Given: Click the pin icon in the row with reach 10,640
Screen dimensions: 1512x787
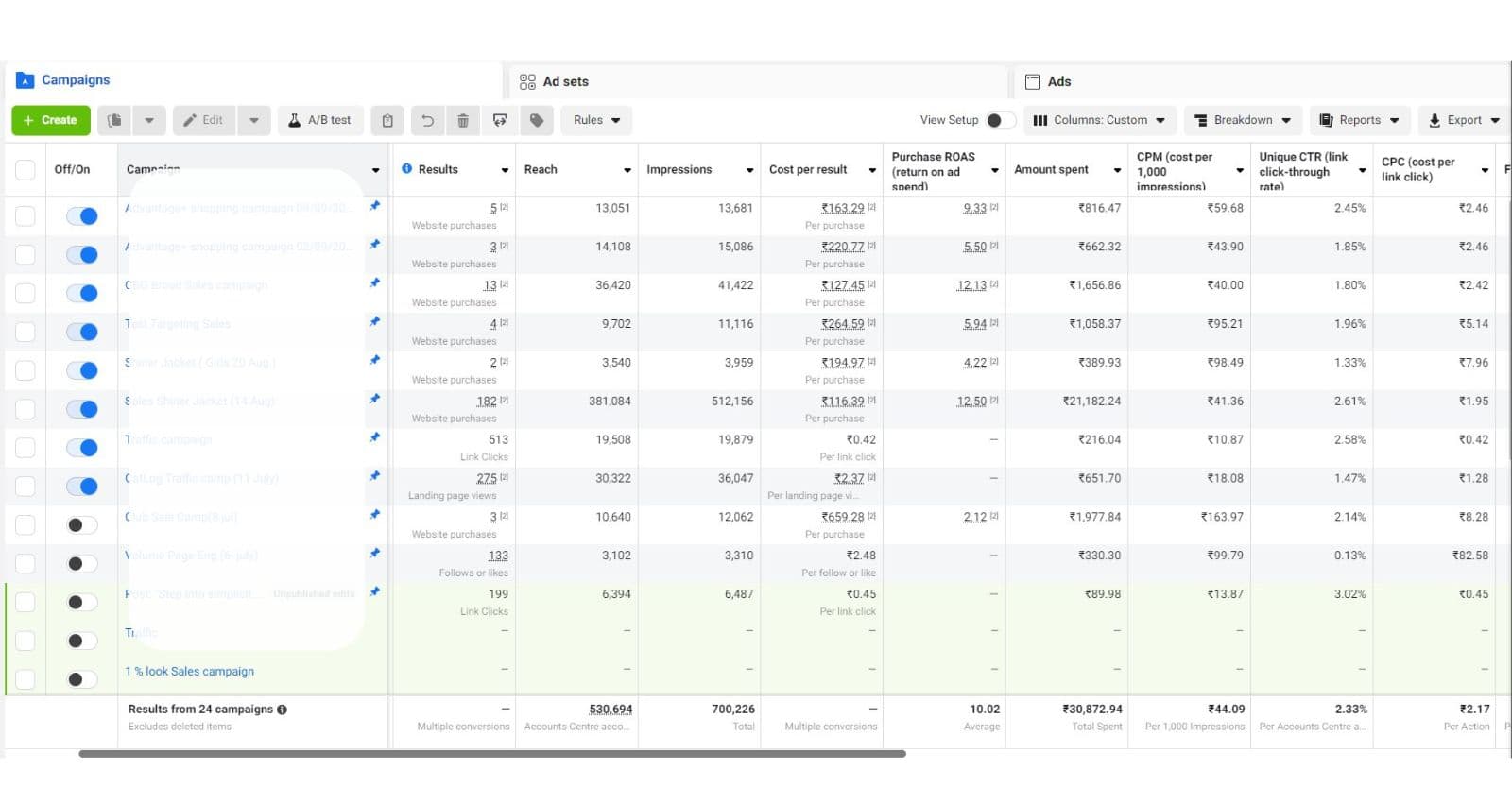Looking at the screenshot, I should (x=375, y=515).
